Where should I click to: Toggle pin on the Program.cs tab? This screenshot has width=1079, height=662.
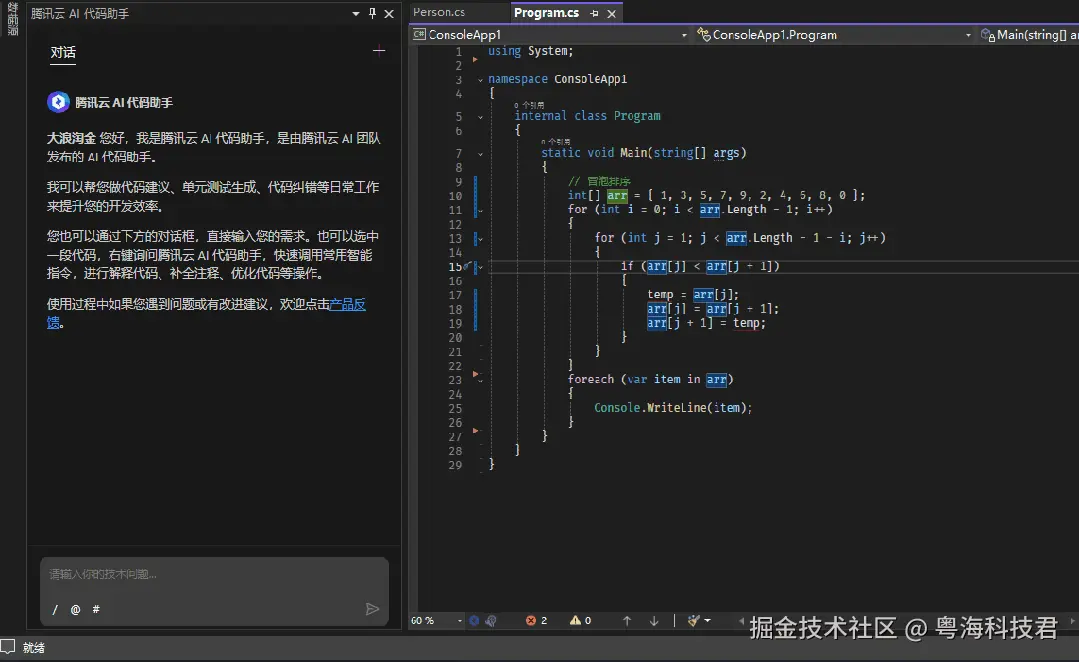coord(594,13)
